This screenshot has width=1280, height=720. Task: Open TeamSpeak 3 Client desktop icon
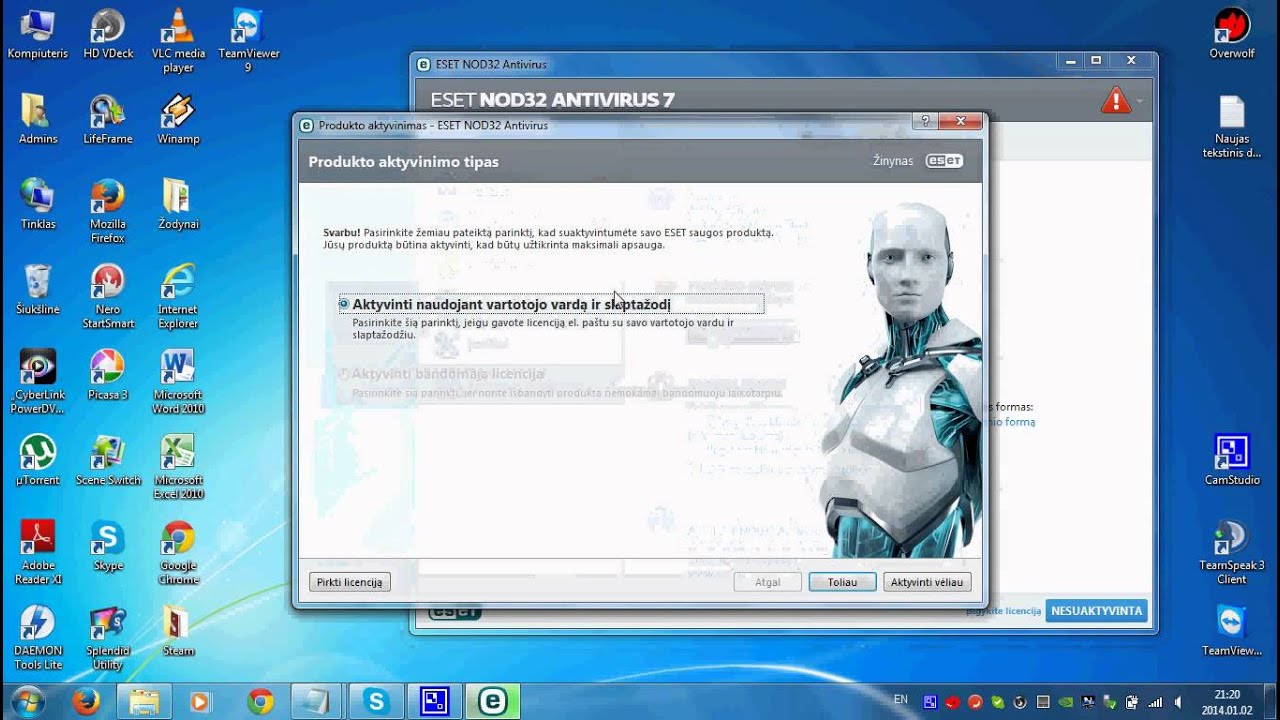[x=1232, y=552]
